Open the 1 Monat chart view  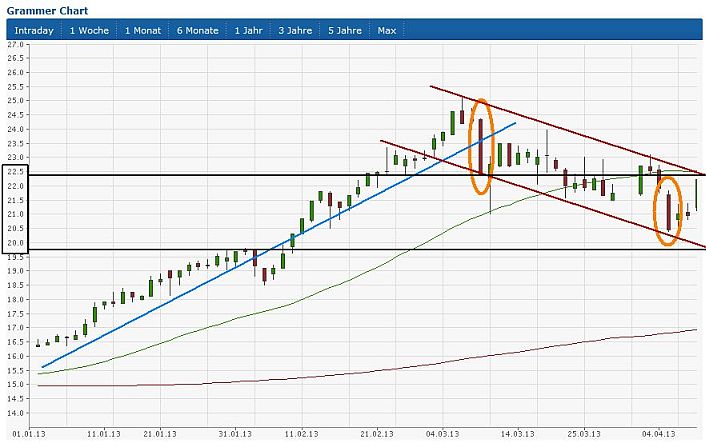click(143, 30)
